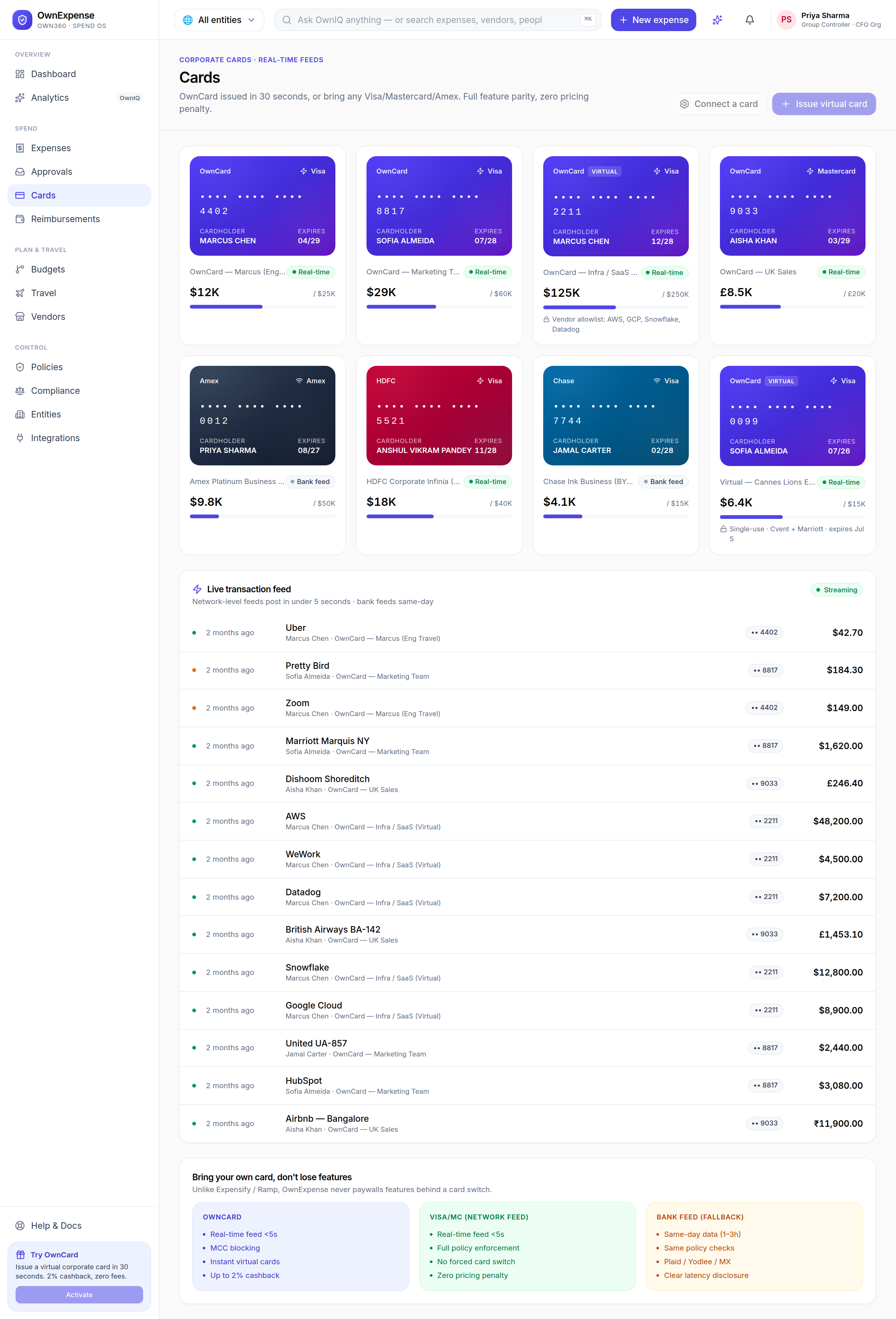Click the spend progress bar under £8.5K
The width and height of the screenshot is (896, 1319).
click(792, 306)
